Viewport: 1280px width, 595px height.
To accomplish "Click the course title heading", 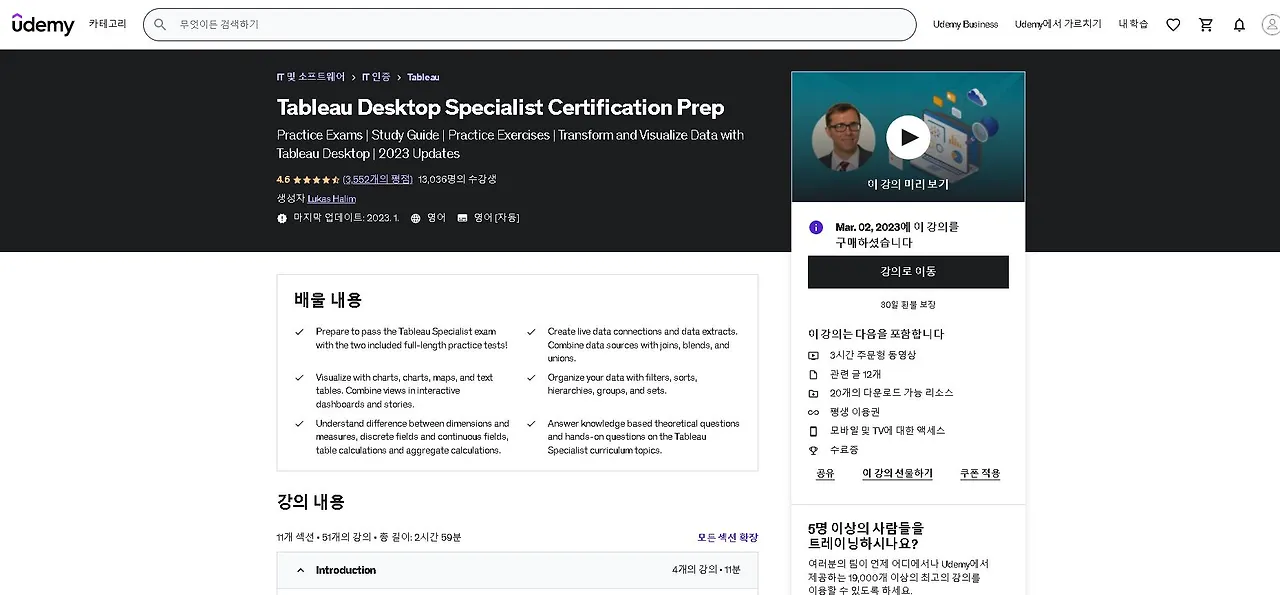I will click(x=500, y=108).
